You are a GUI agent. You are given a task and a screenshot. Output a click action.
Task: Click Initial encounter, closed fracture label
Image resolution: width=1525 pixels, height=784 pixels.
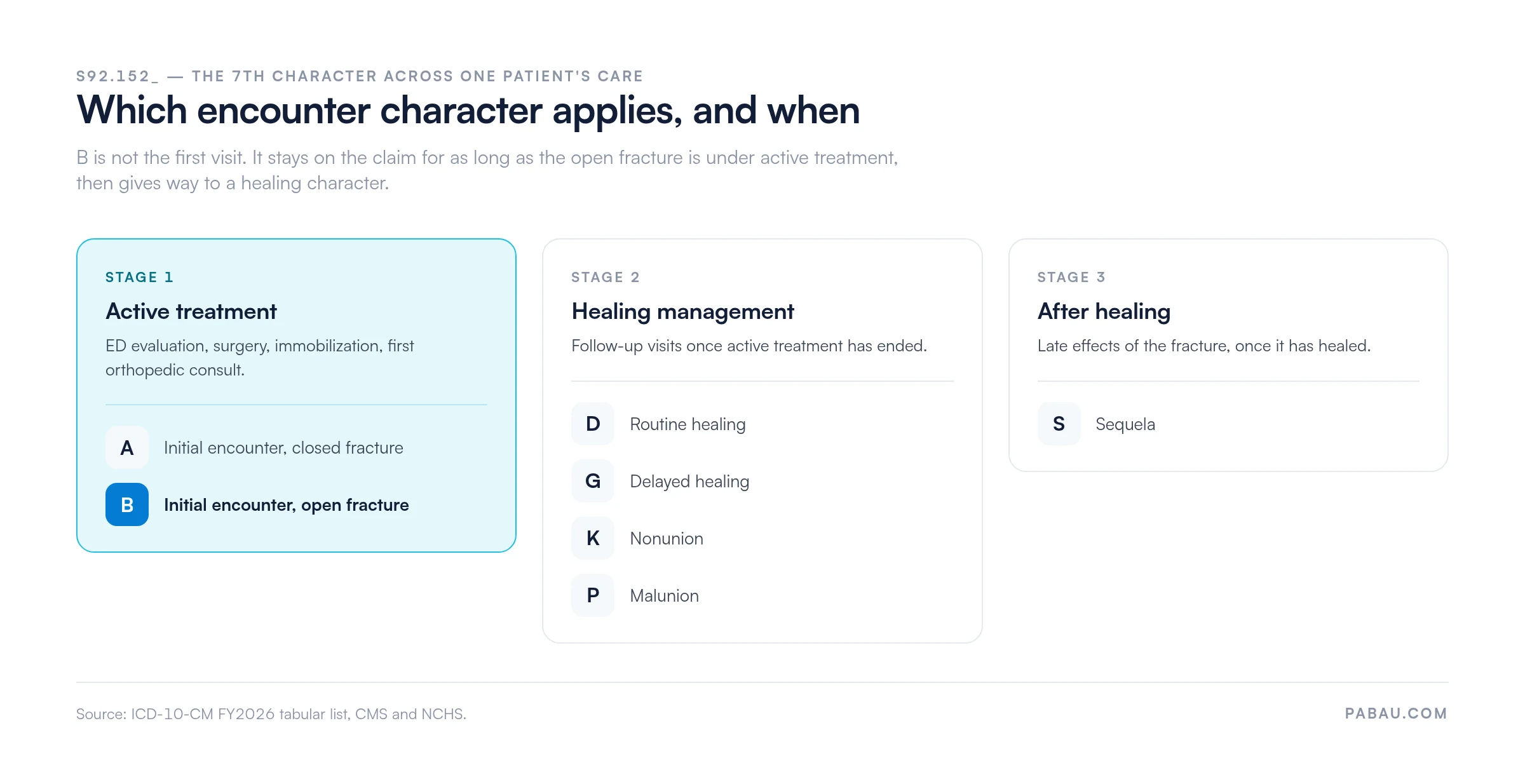(x=283, y=448)
